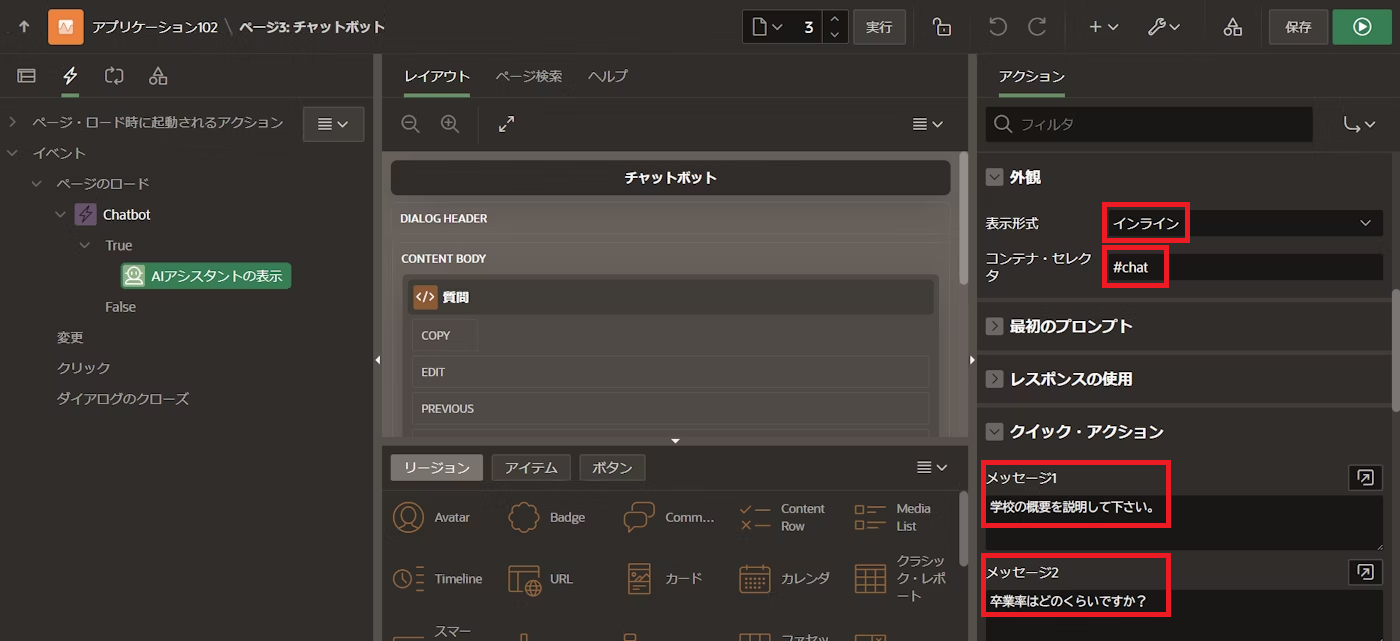Open the Create plus menu
Screen dimensions: 1400x641
[1103, 27]
